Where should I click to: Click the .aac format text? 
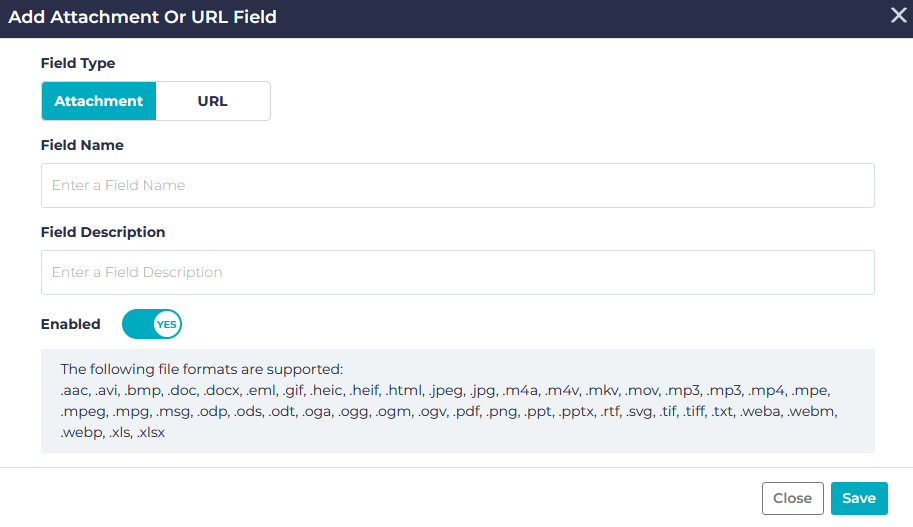(75, 390)
